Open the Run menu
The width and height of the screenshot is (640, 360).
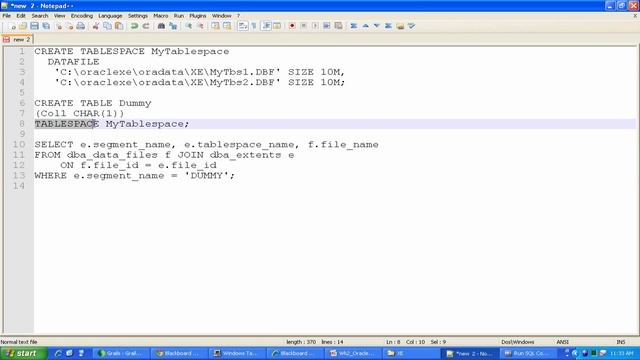tap(179, 16)
